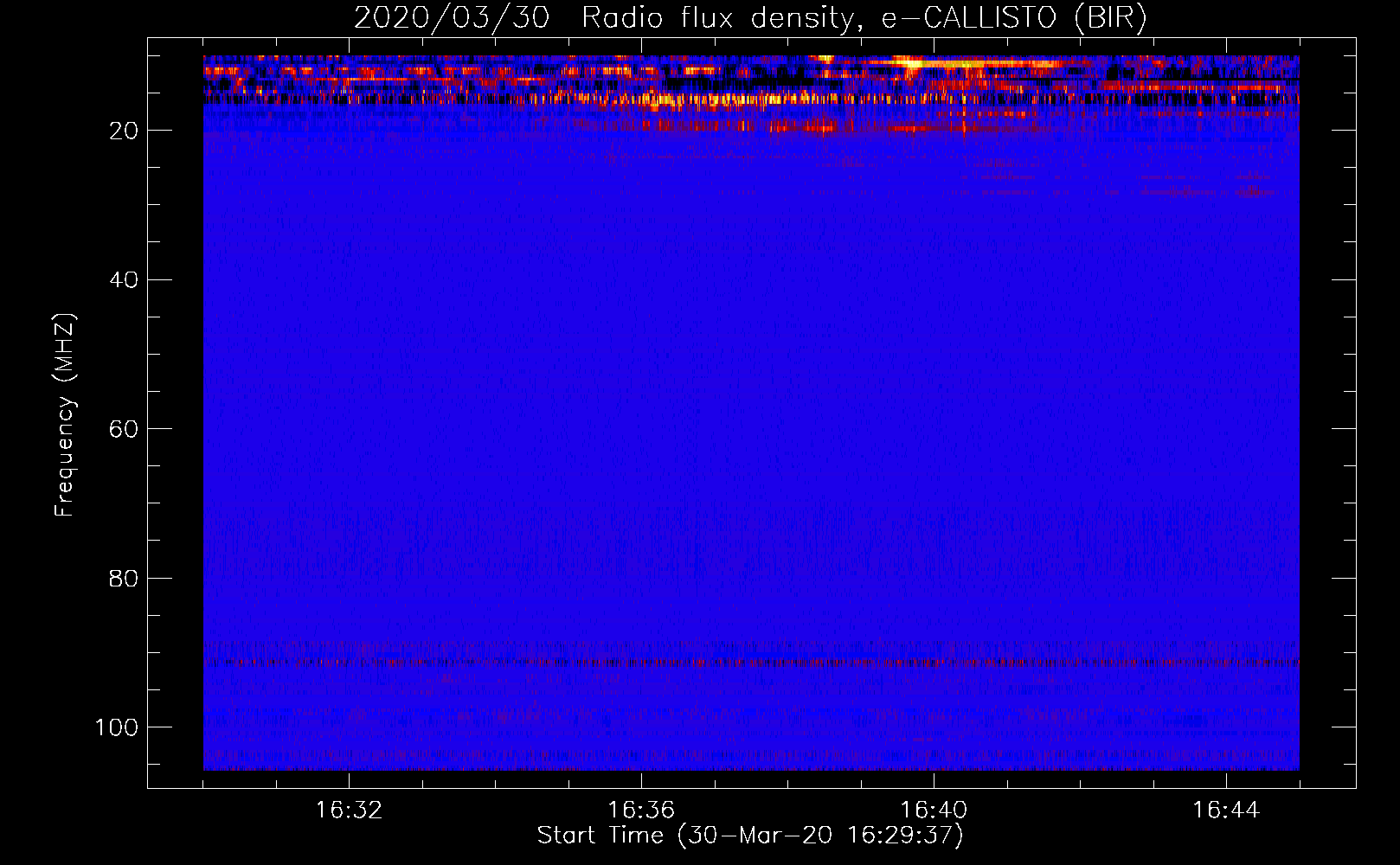Click the 'Frequency (MHZ)' axis label

(65, 414)
